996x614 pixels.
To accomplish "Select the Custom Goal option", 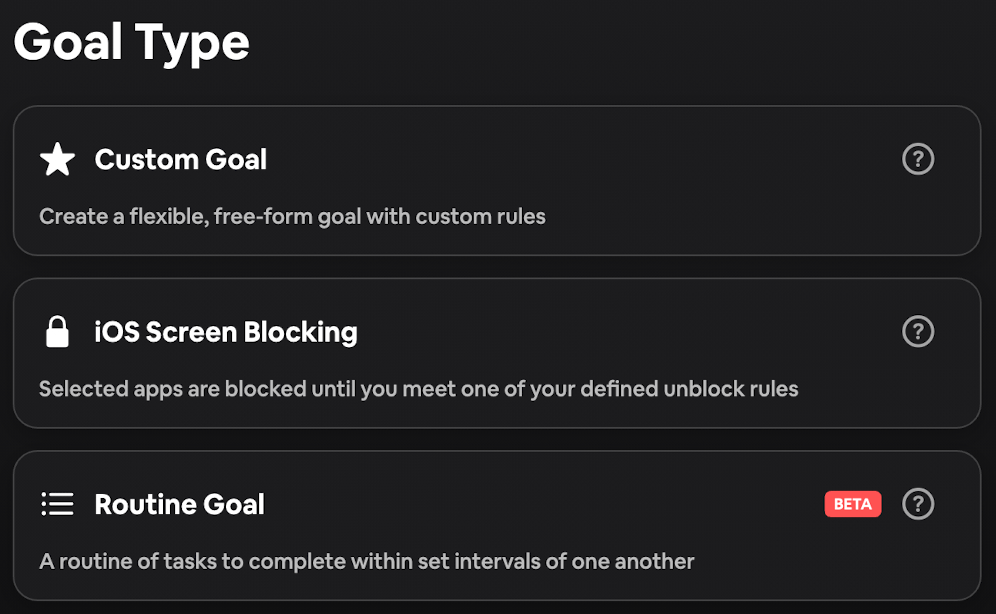I will click(x=497, y=180).
